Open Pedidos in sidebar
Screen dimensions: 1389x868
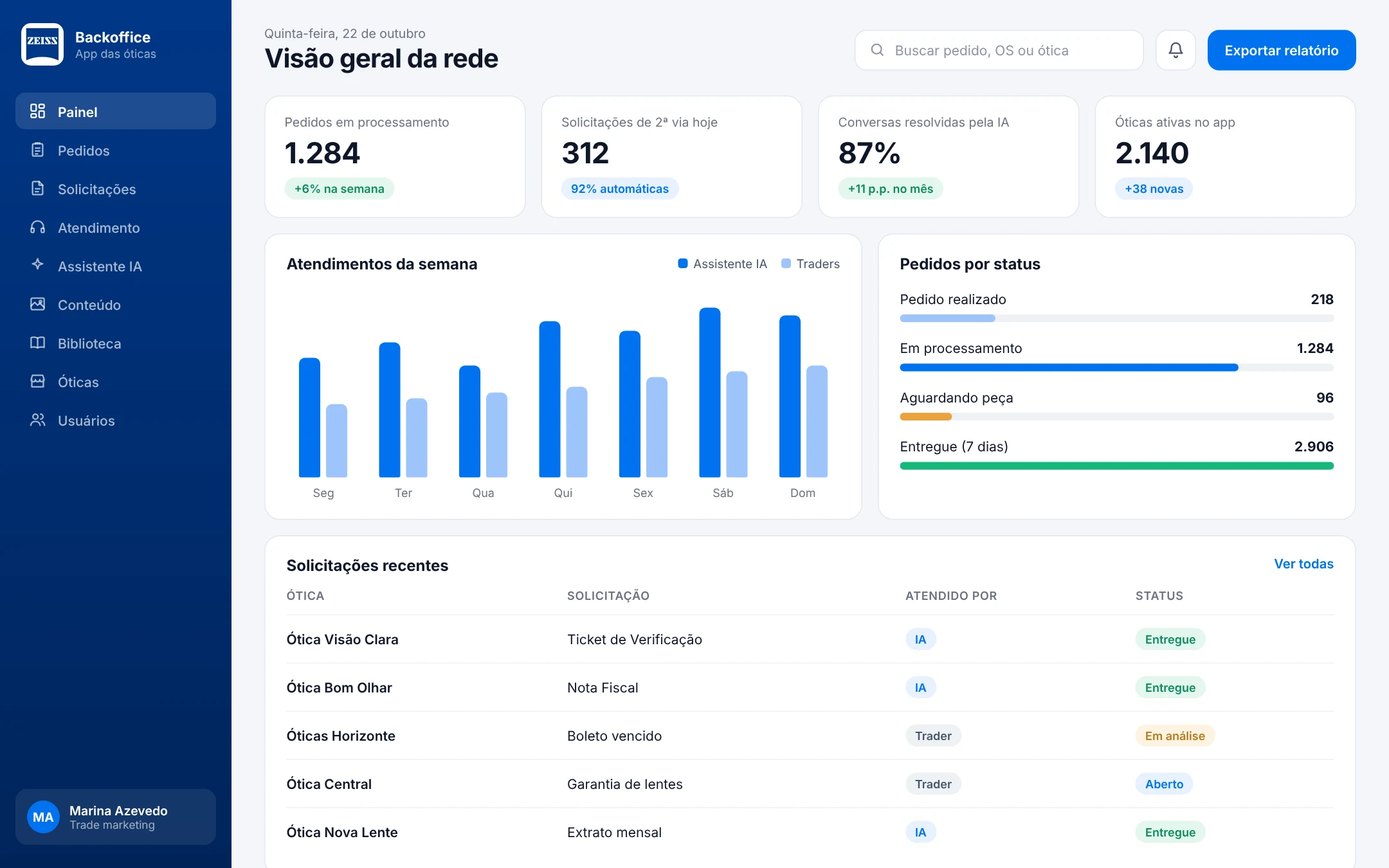116,150
